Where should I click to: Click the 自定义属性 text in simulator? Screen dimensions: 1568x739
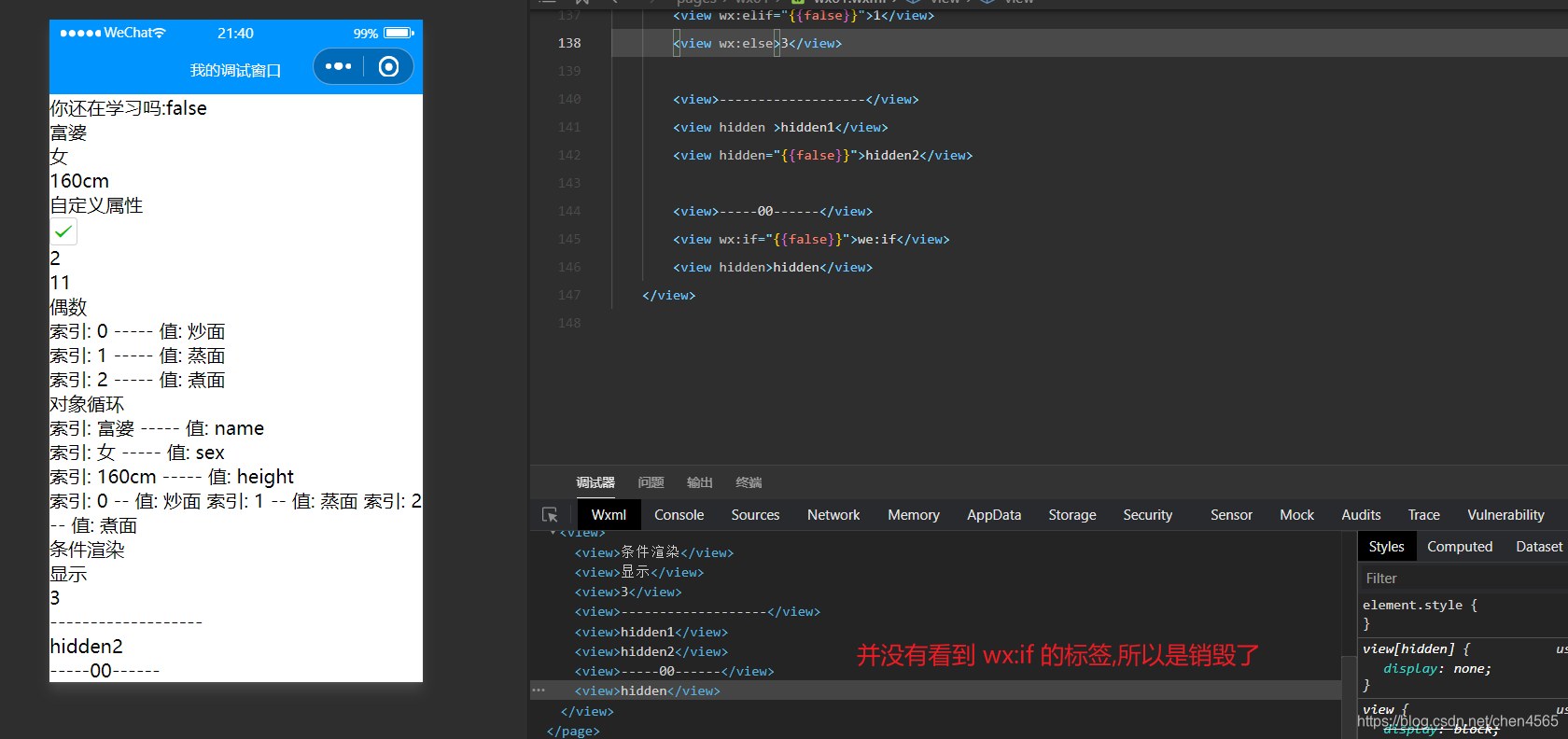[x=96, y=205]
